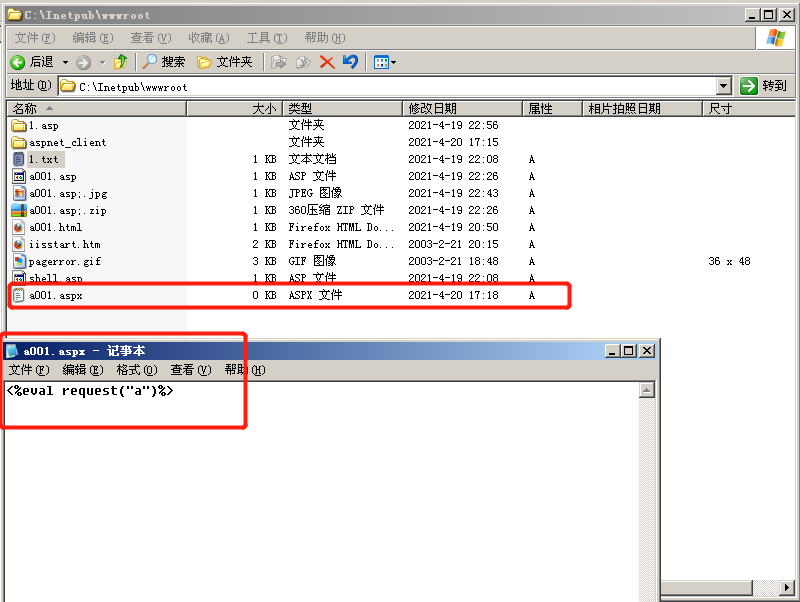Click the Move To toolbar icon
This screenshot has height=602, width=800.
pyautogui.click(x=279, y=62)
